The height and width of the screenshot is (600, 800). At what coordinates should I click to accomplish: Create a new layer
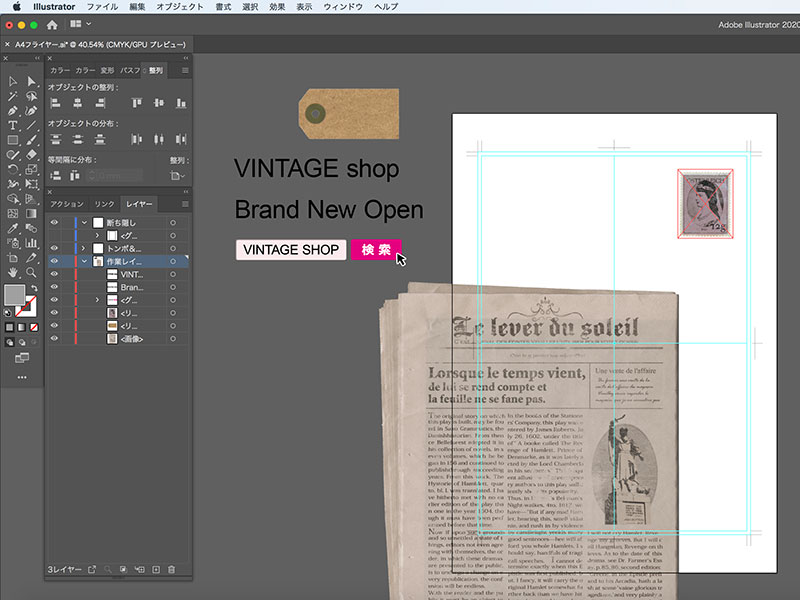[156, 569]
